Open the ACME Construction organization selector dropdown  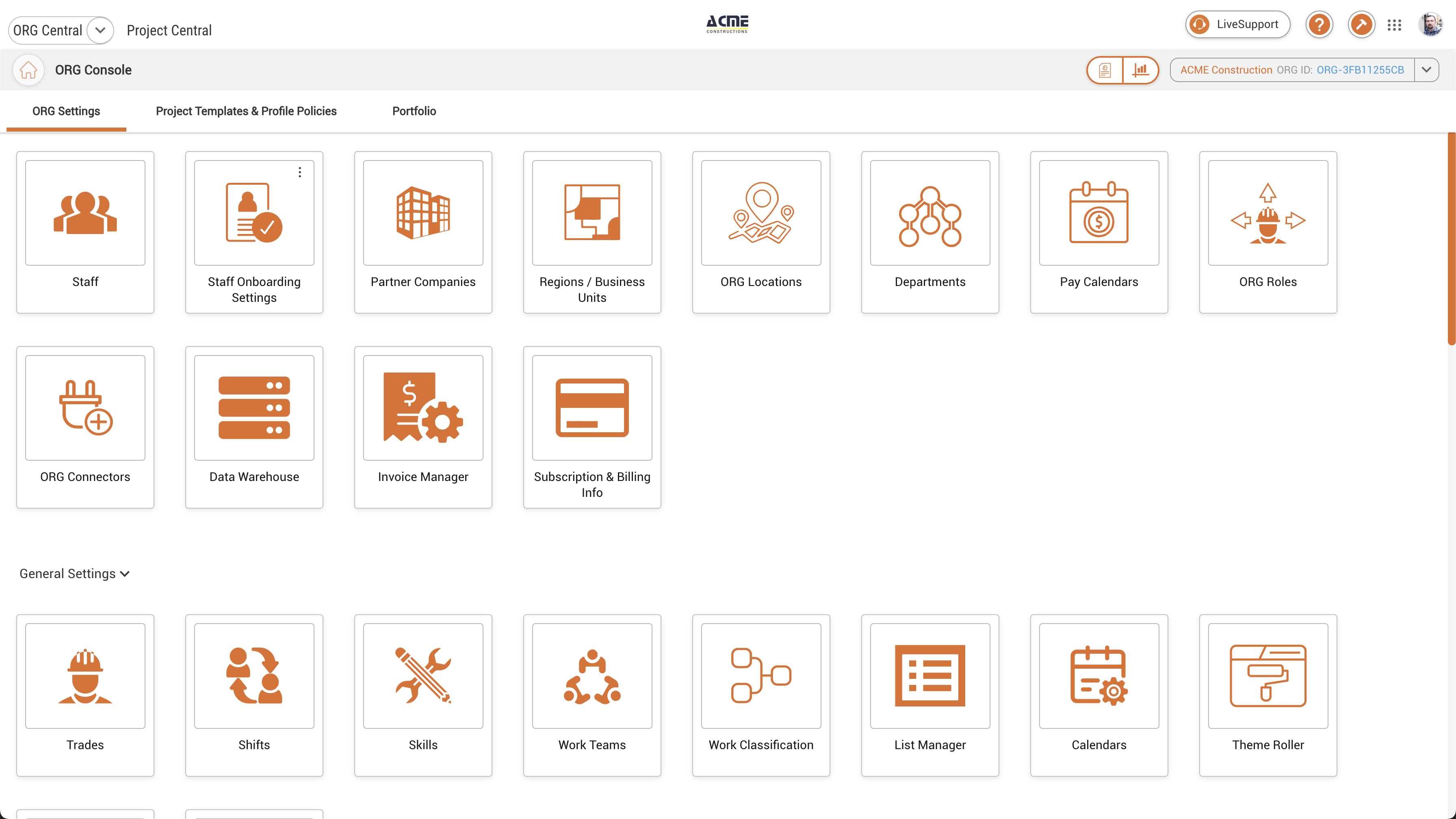tap(1426, 70)
